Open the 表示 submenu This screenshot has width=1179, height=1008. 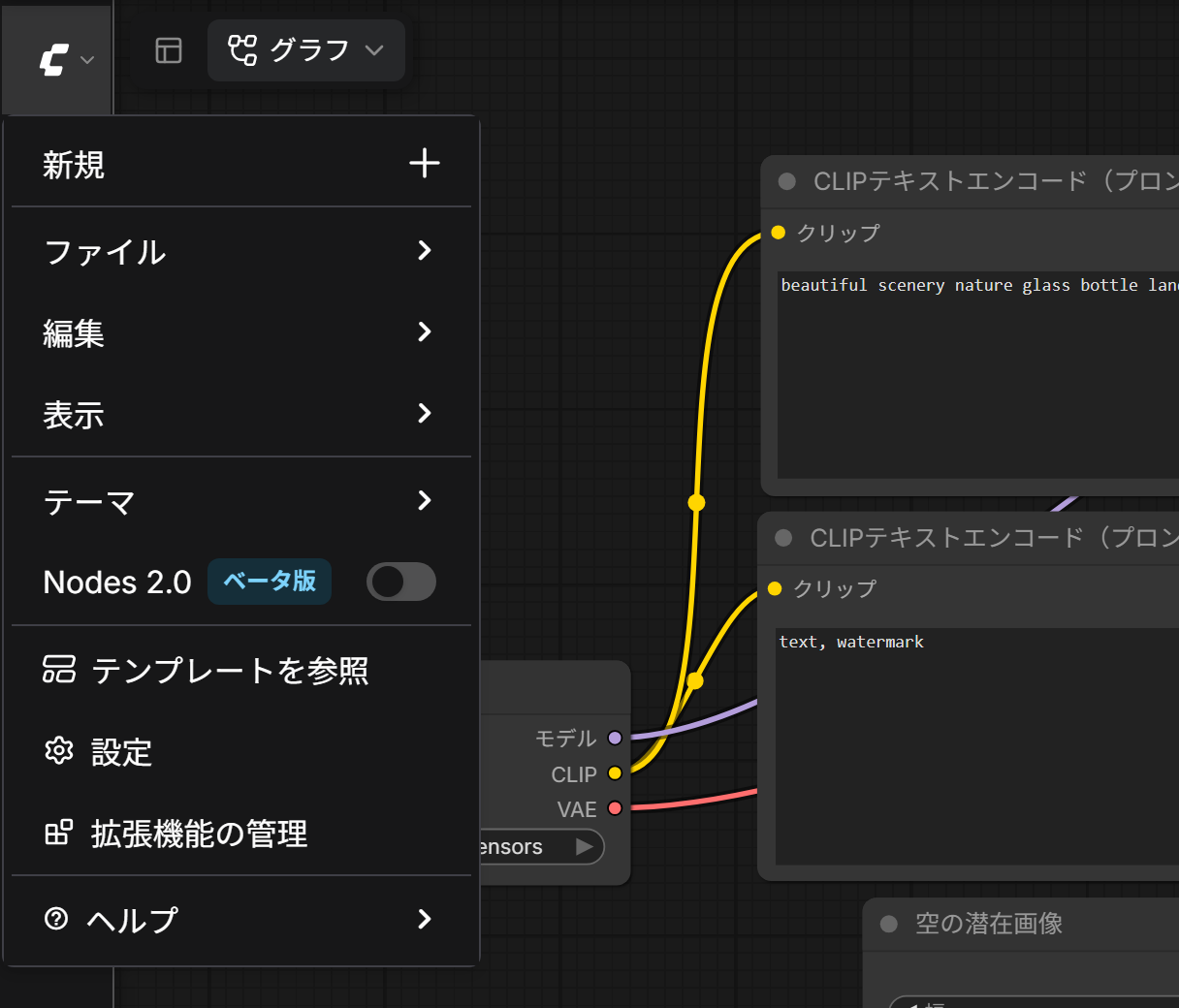[241, 414]
